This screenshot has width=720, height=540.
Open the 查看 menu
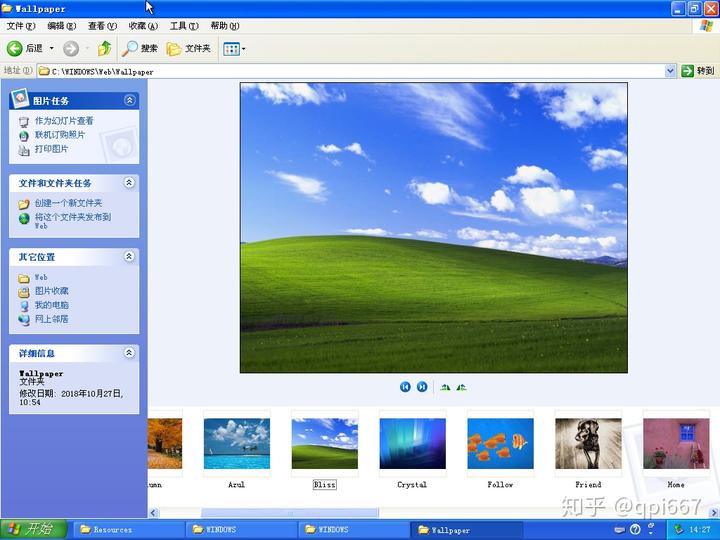tap(102, 26)
